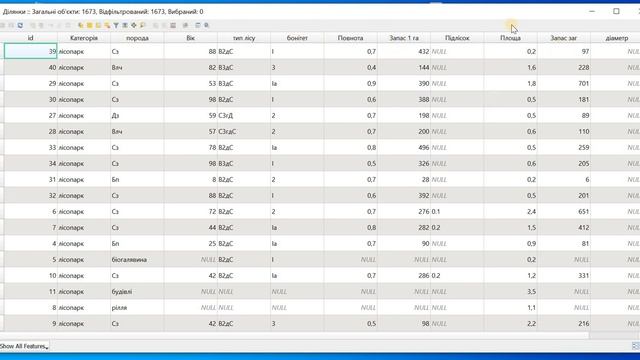Click the рілля cell in порода column
Viewport: 640px width, 360px height.
pyautogui.click(x=137, y=307)
